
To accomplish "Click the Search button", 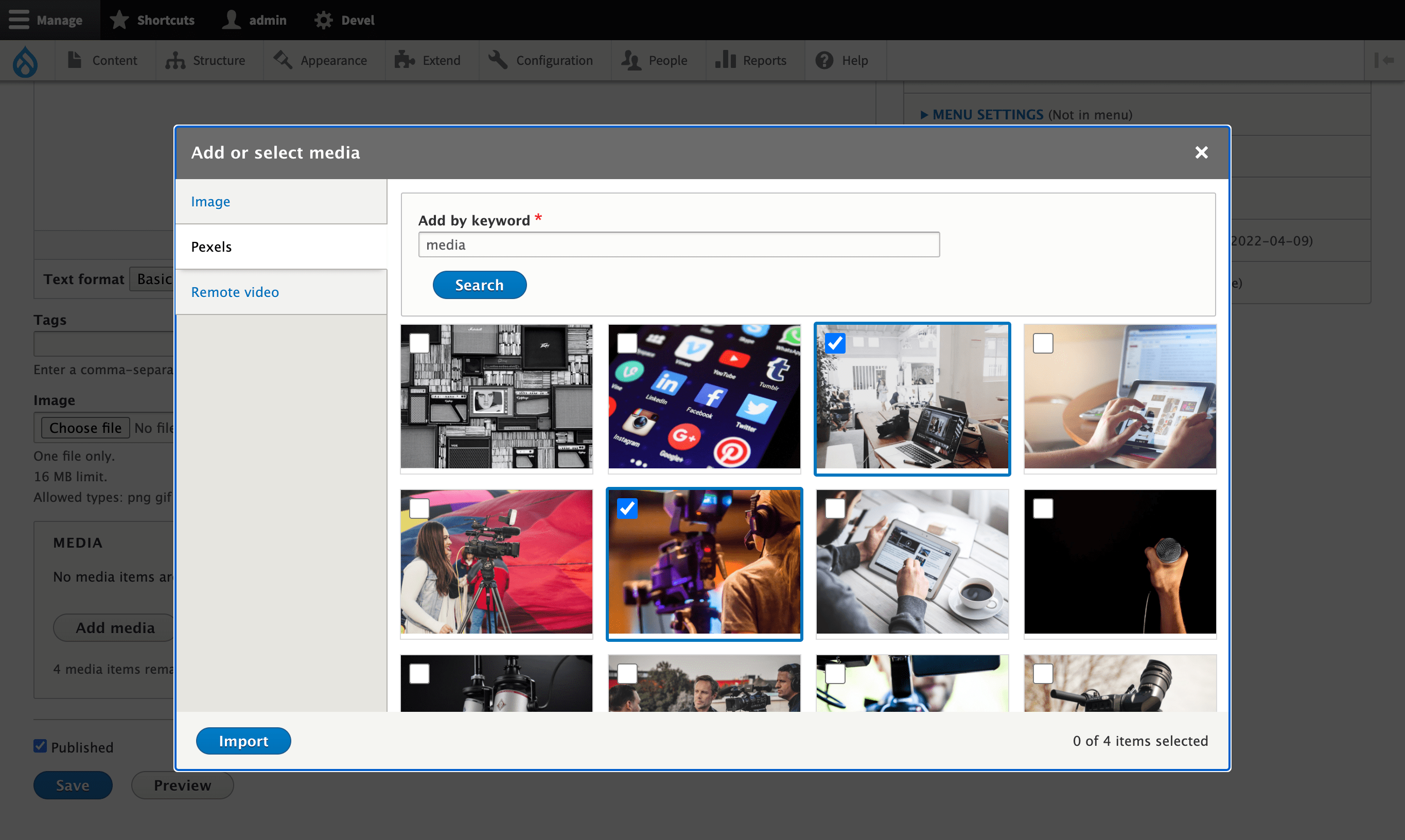I will 479,285.
